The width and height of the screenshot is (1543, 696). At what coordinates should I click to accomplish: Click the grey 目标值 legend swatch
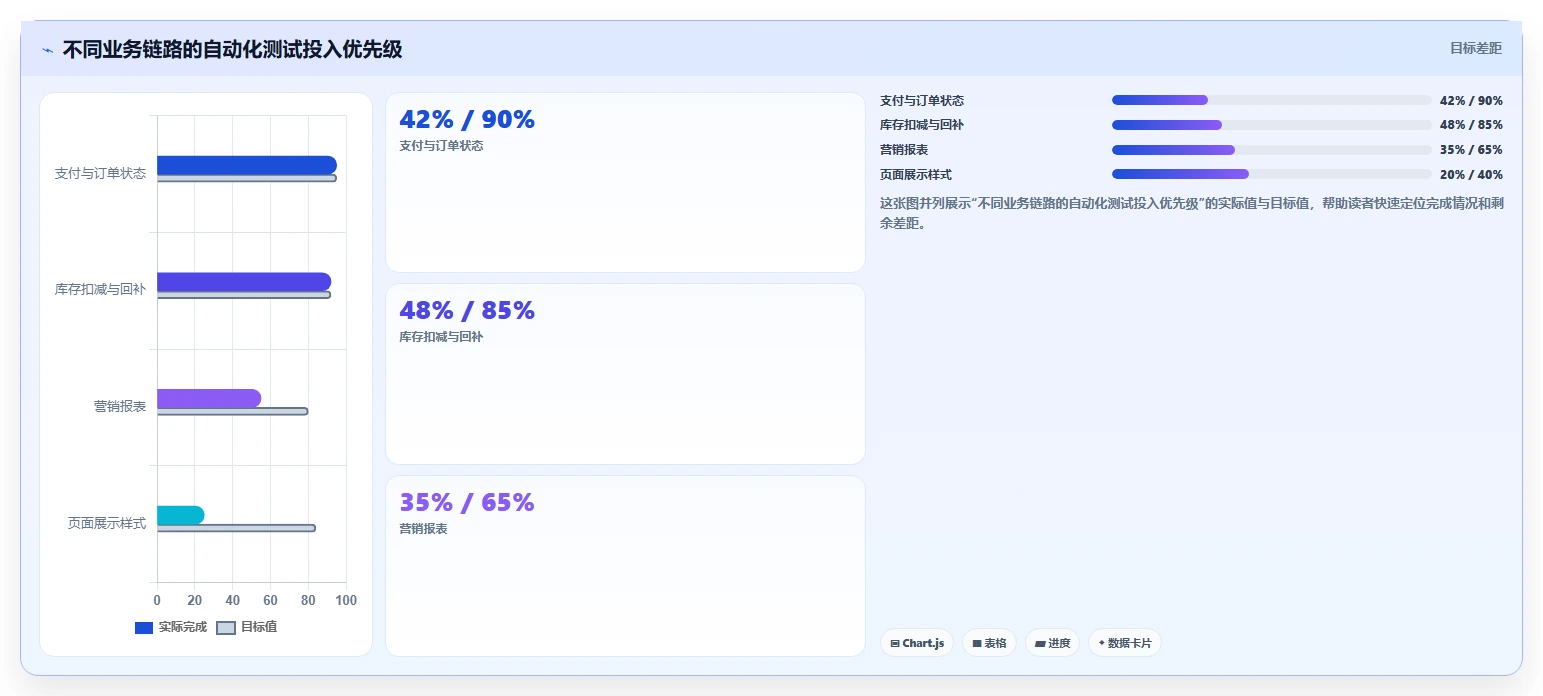(226, 628)
